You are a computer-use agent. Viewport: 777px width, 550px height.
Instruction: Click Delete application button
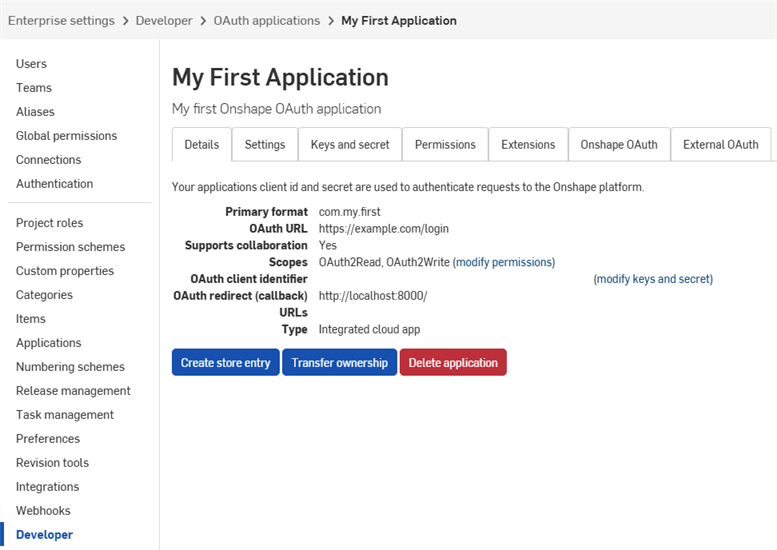click(453, 362)
